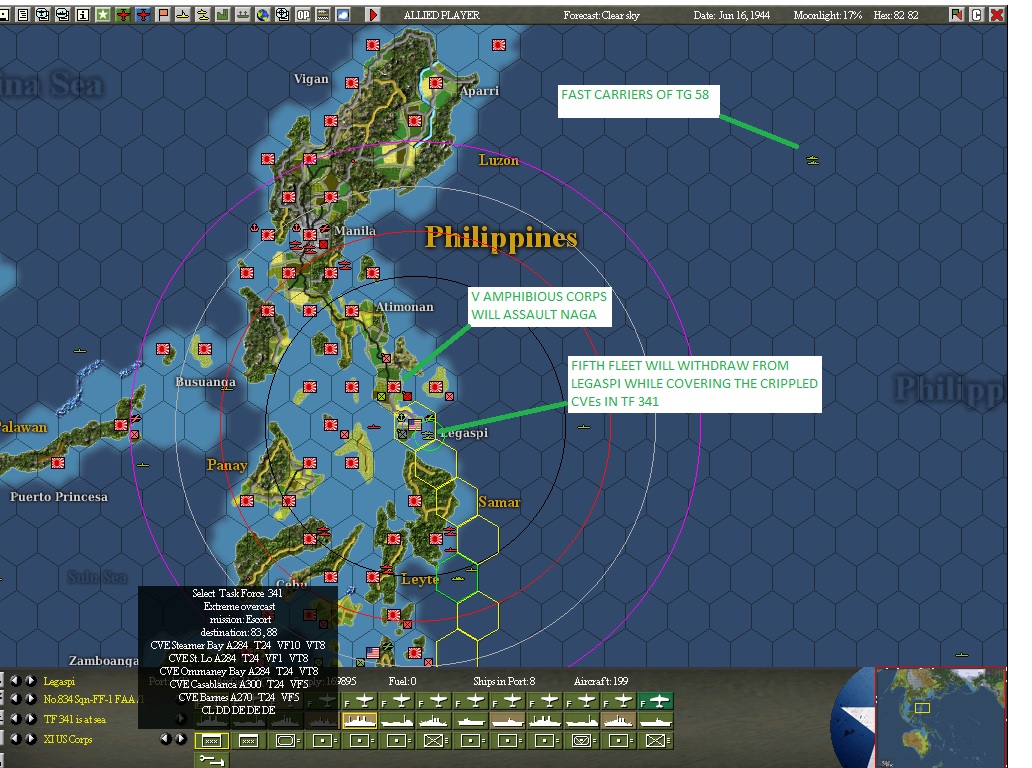Click the globe toolbar icon

263,14
